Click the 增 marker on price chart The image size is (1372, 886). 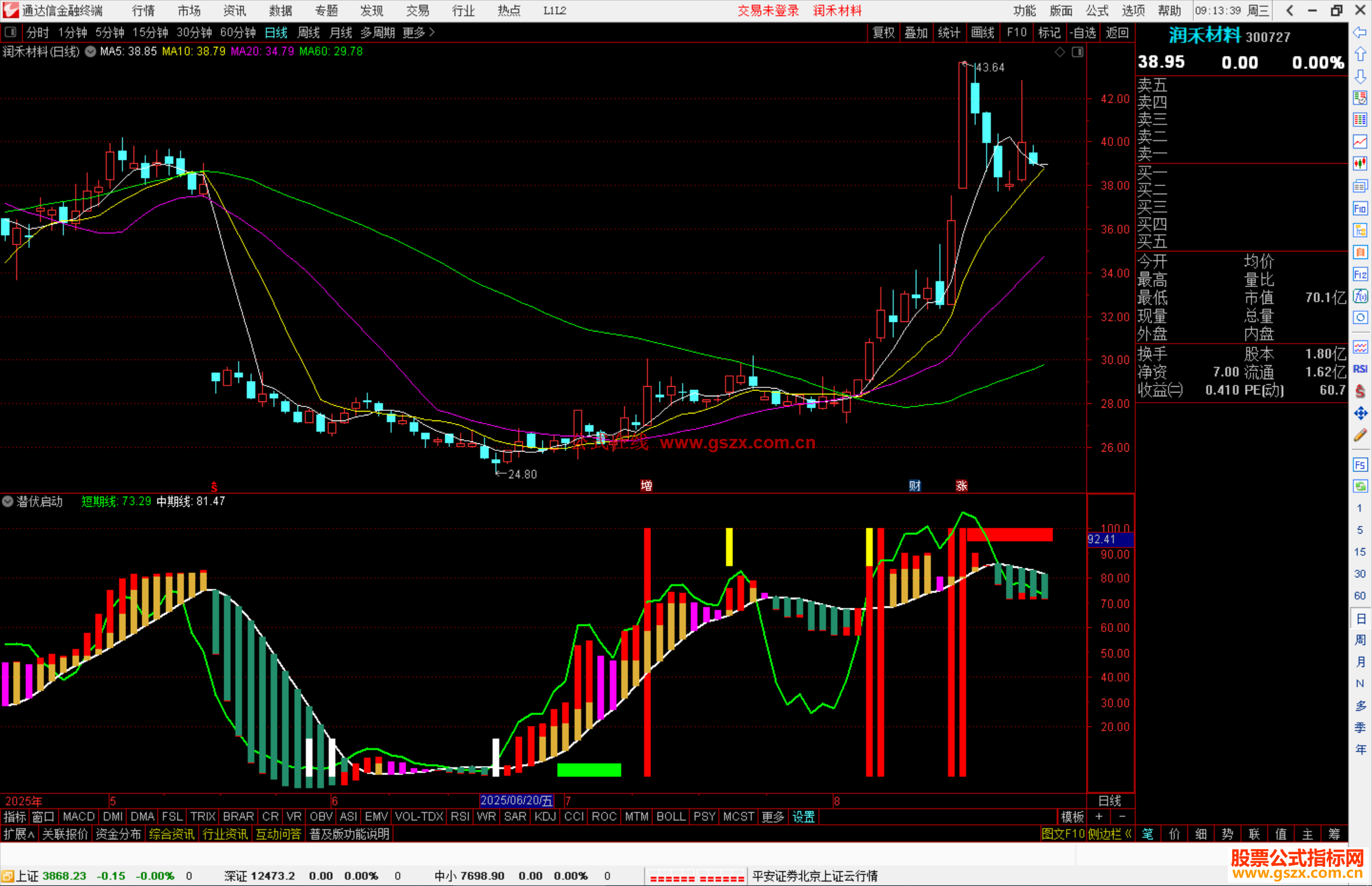click(x=647, y=486)
